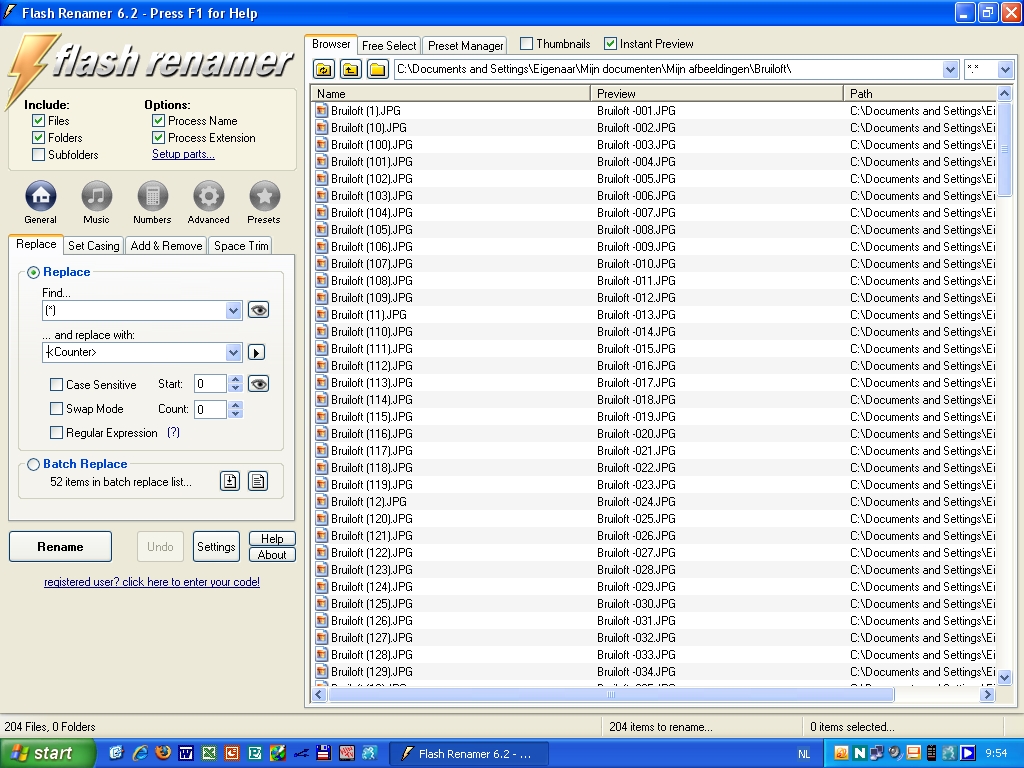
Task: Click the eye icon beside Start value
Action: [x=259, y=384]
